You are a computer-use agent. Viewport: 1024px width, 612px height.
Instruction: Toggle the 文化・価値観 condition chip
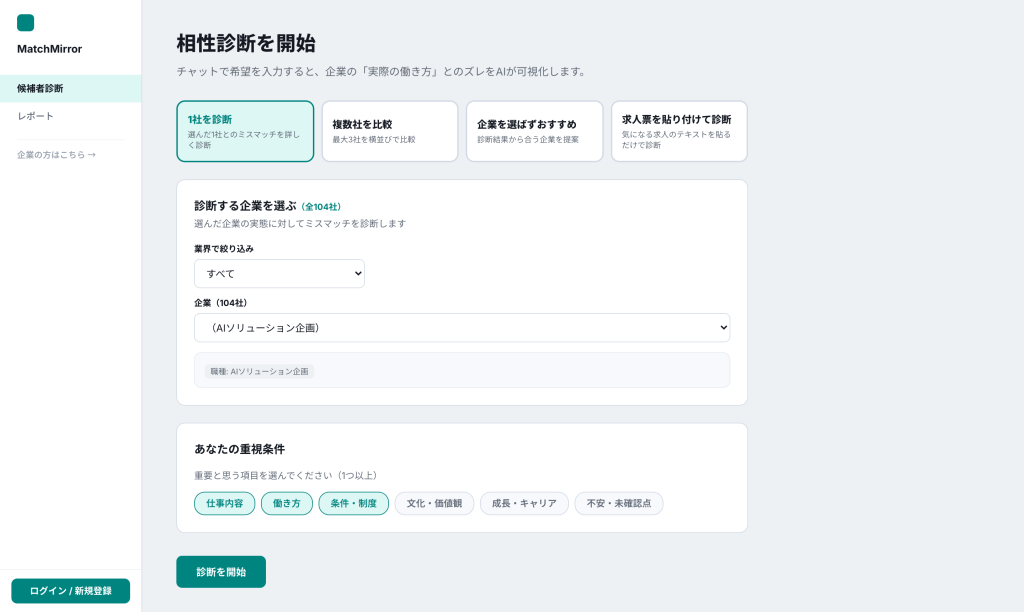click(x=434, y=504)
